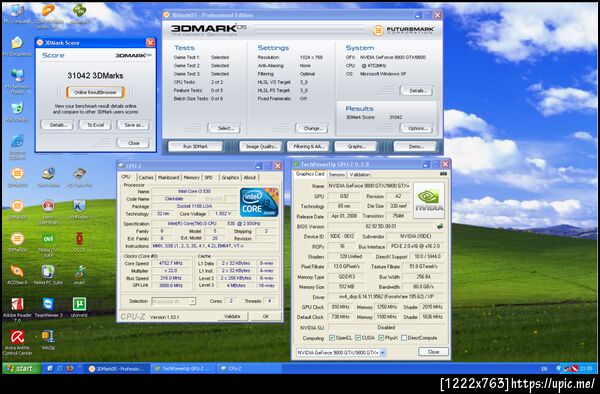Screen dimensions: 600x394
Task: Open My Documents desktop icon
Action: (x=17, y=46)
